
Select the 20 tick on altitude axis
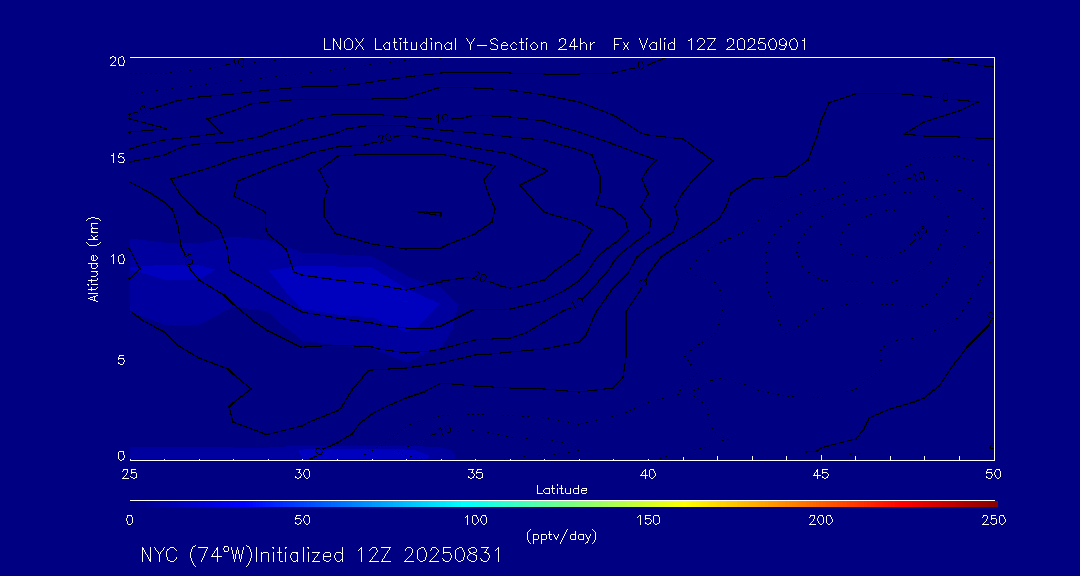[116, 61]
